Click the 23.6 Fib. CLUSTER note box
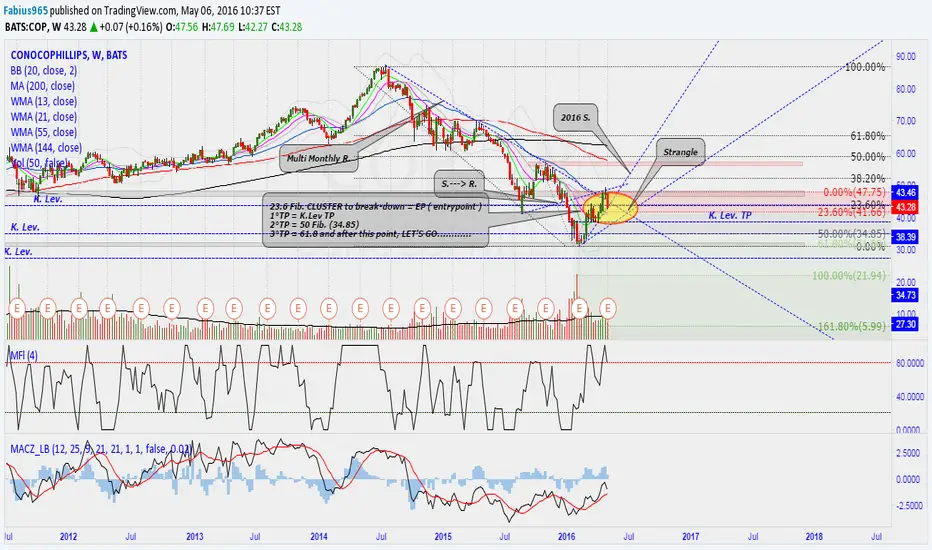Viewport: 932px width, 550px height. coord(375,220)
